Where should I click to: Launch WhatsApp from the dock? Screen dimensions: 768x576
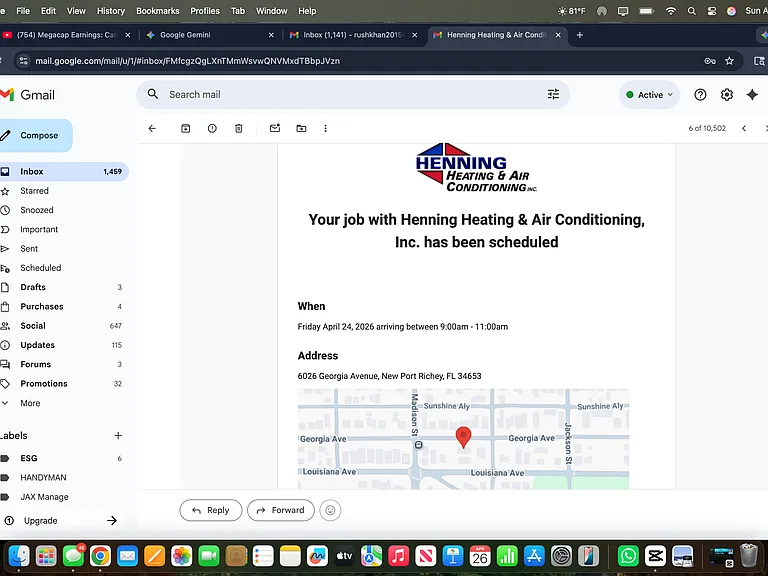click(x=628, y=556)
